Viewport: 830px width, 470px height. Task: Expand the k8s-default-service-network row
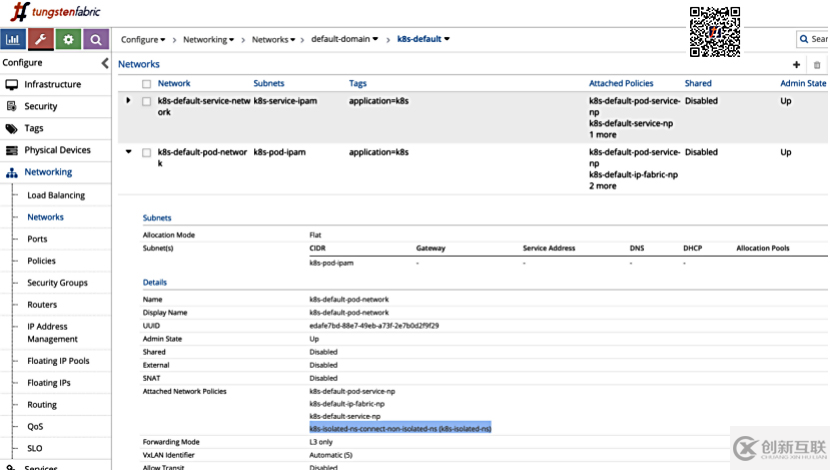128,101
